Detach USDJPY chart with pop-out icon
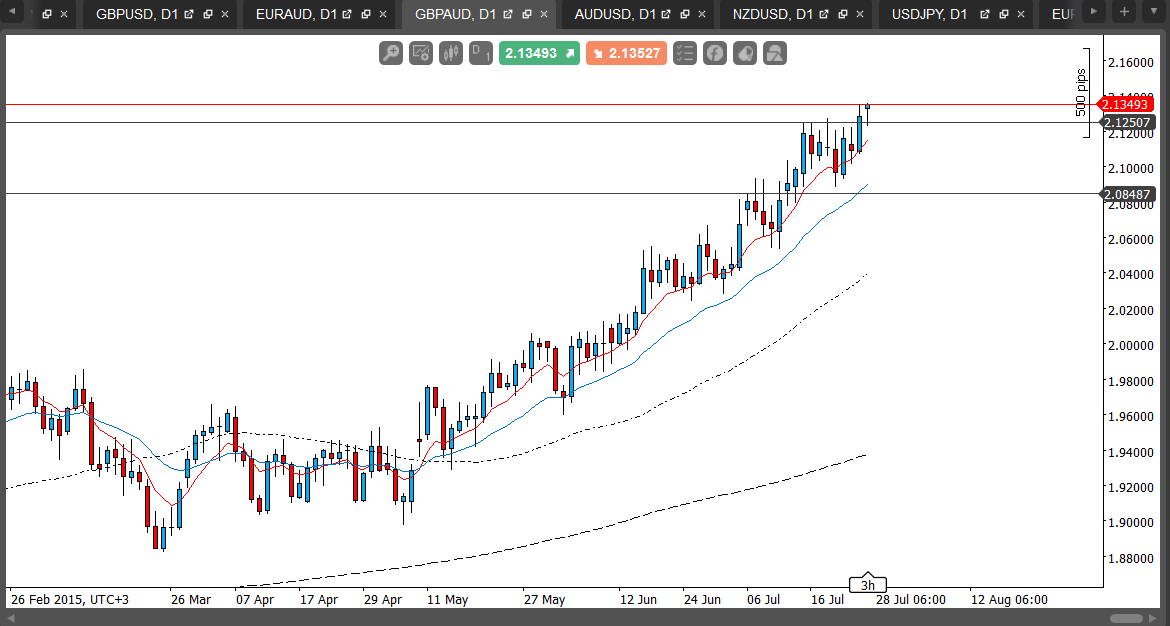 (986, 14)
